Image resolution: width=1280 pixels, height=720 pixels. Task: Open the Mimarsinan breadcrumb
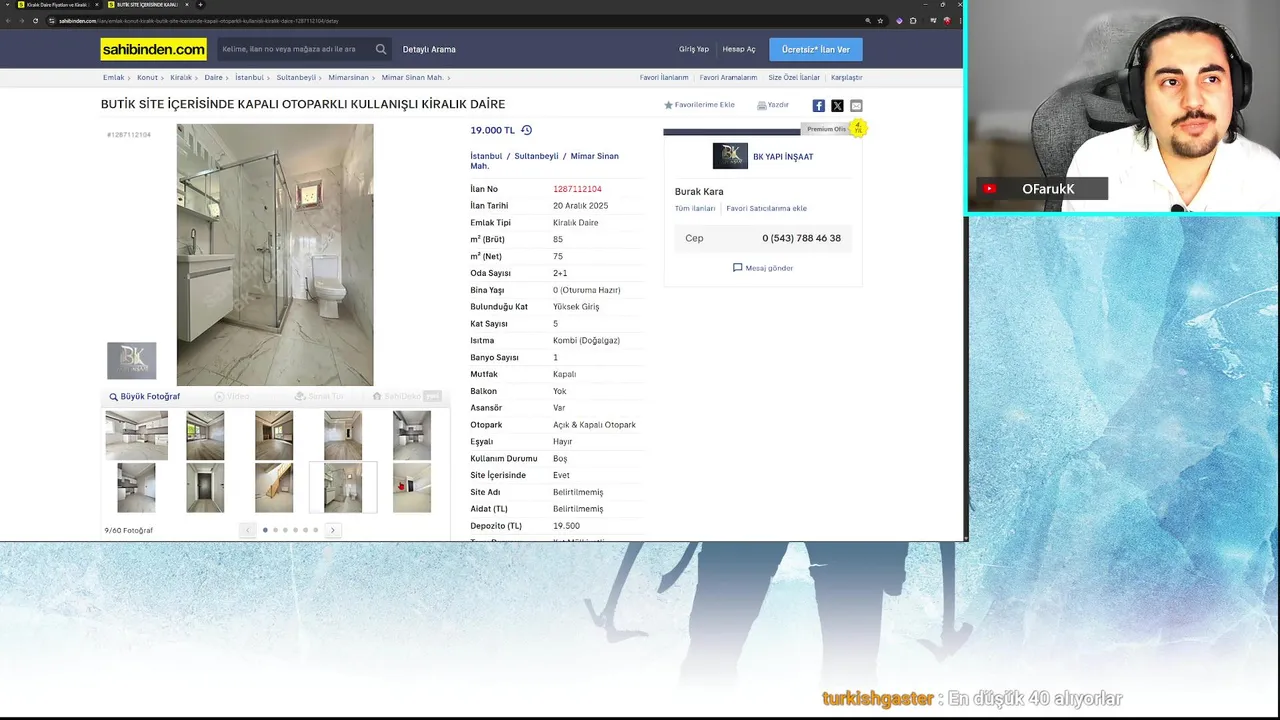(x=349, y=77)
